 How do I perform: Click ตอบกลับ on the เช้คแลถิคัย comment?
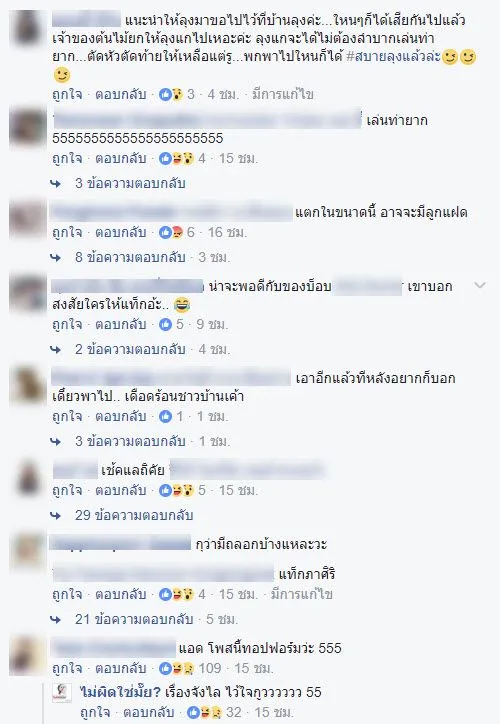[x=120, y=490]
